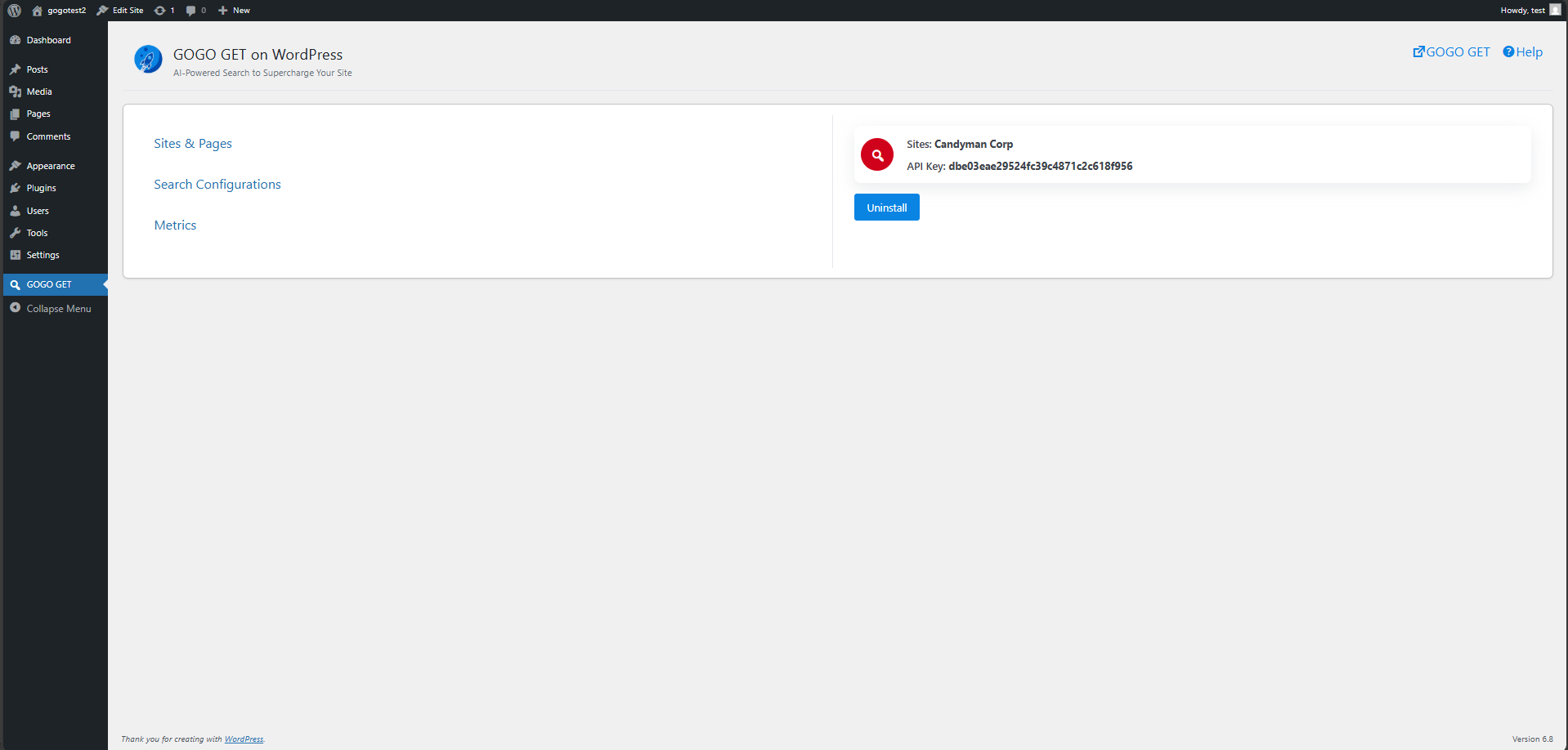Open the Metrics link
The image size is (1568, 750).
pos(175,225)
